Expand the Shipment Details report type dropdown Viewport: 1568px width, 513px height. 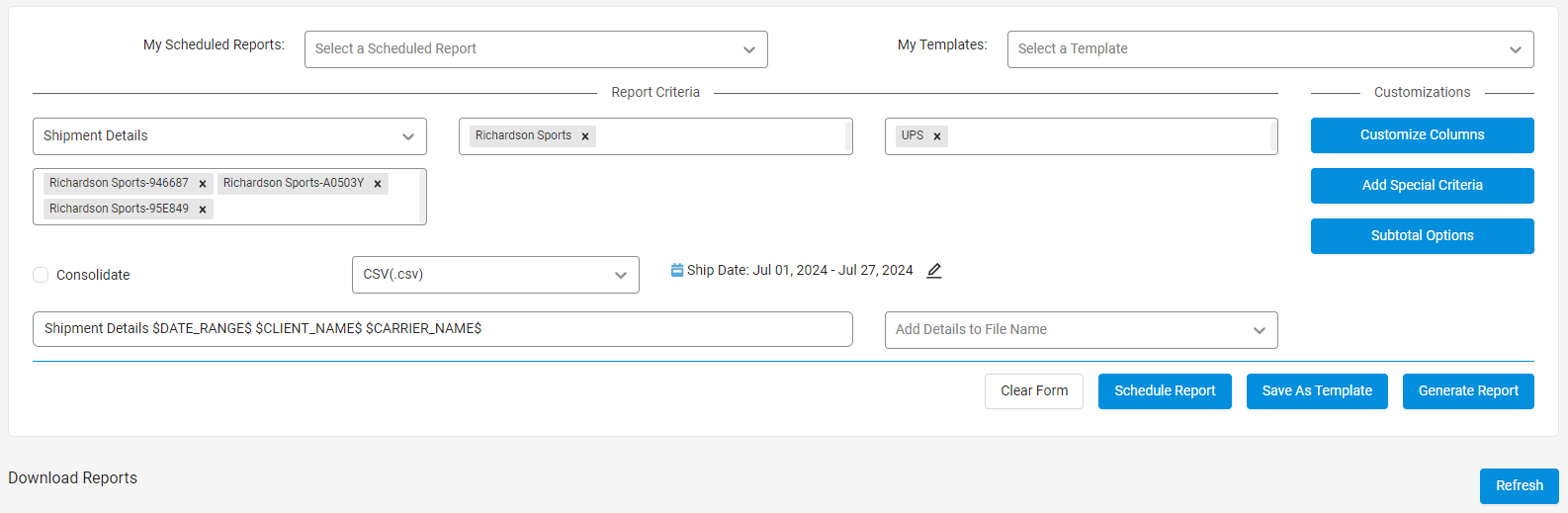pyautogui.click(x=229, y=136)
